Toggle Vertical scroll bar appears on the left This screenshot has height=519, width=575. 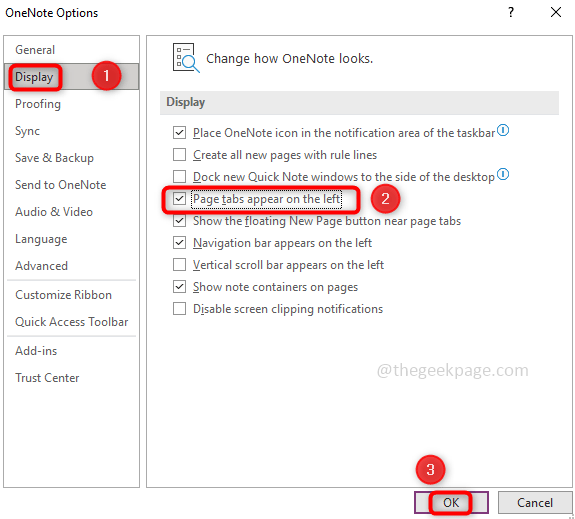pos(179,265)
